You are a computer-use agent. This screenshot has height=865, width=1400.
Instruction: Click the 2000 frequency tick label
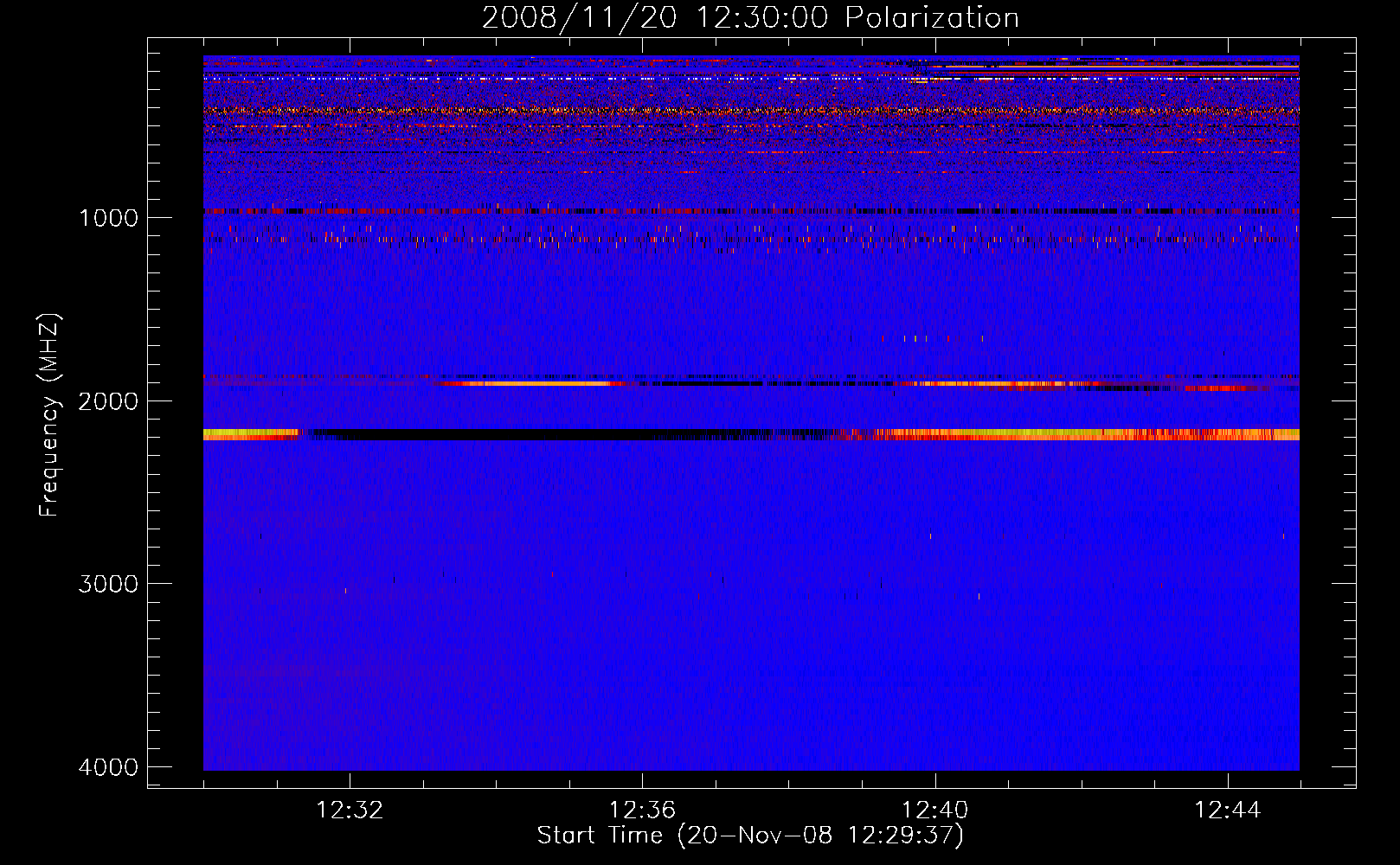(108, 400)
